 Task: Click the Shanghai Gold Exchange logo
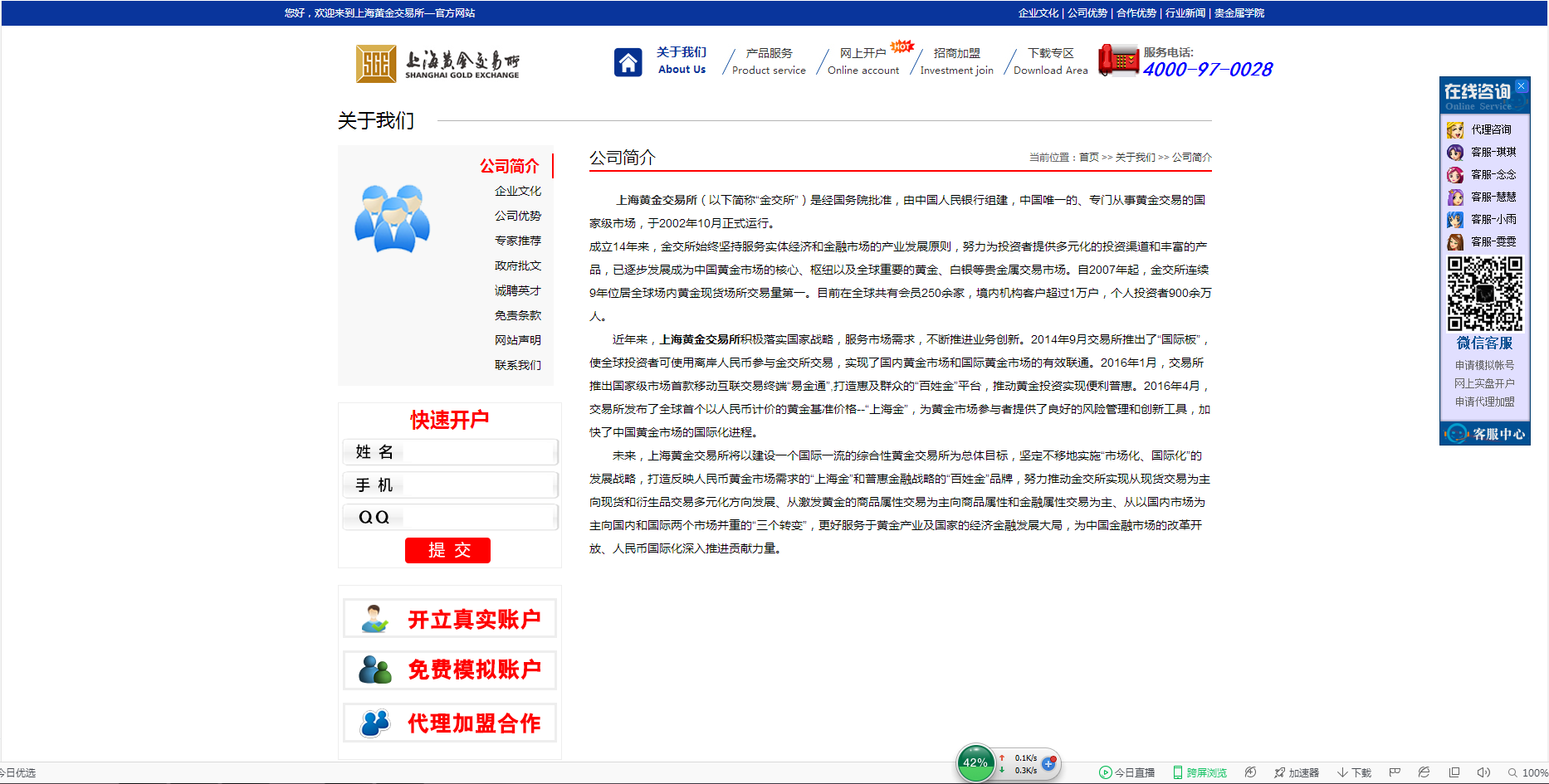tap(438, 63)
